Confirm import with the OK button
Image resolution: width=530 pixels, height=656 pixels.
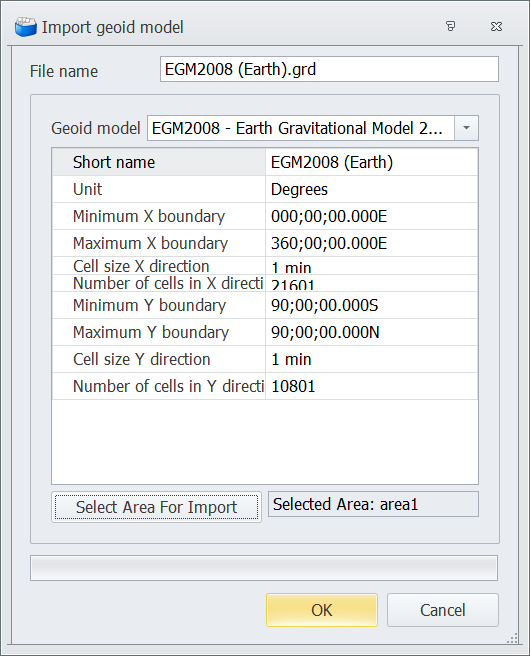tap(322, 610)
